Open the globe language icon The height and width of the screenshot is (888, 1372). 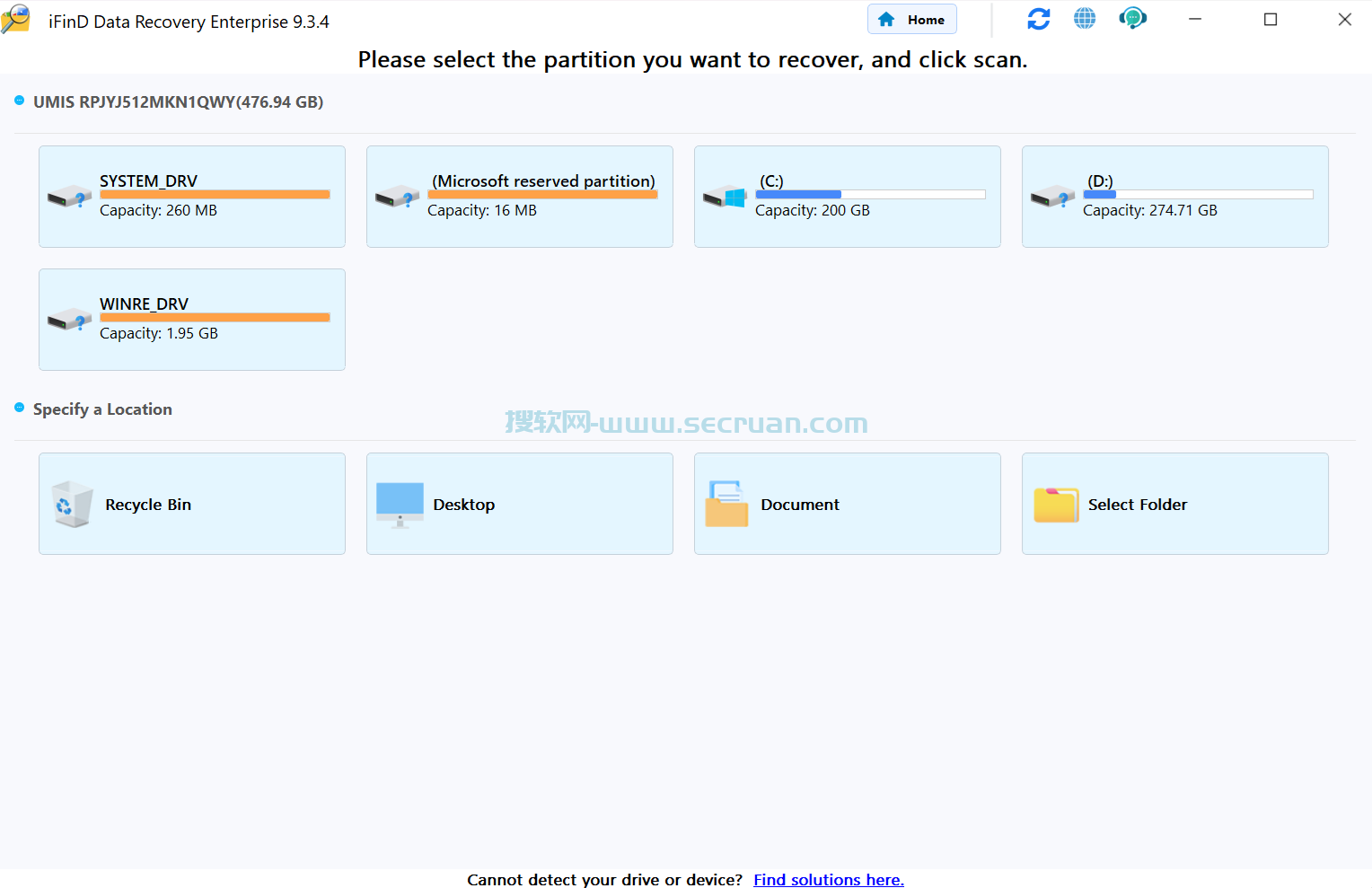(1085, 19)
